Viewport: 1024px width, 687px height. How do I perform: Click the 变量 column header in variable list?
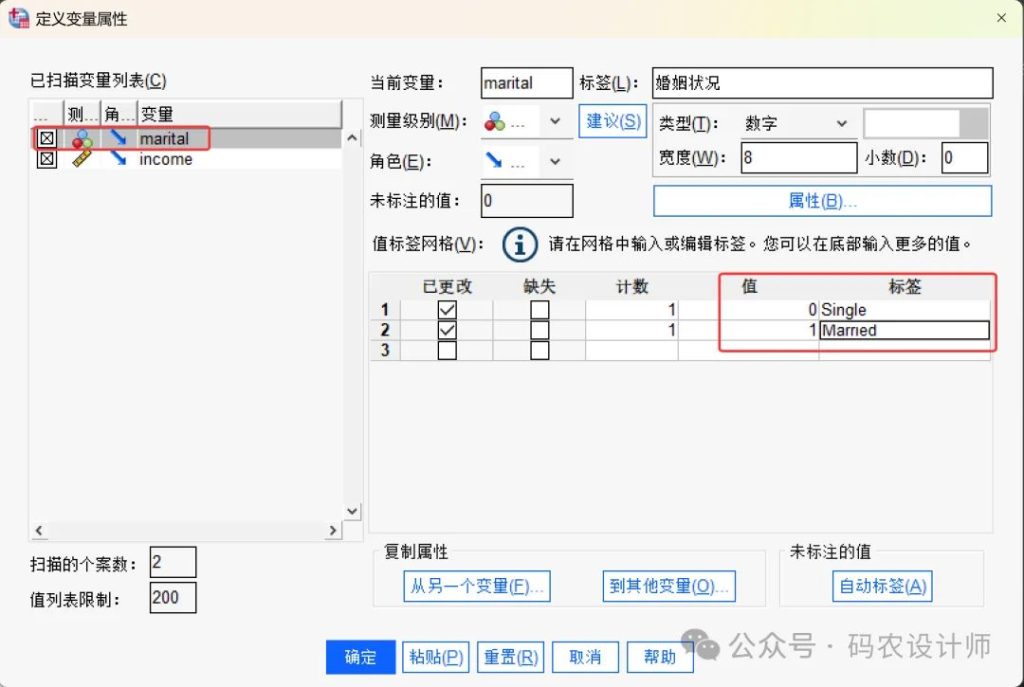238,114
